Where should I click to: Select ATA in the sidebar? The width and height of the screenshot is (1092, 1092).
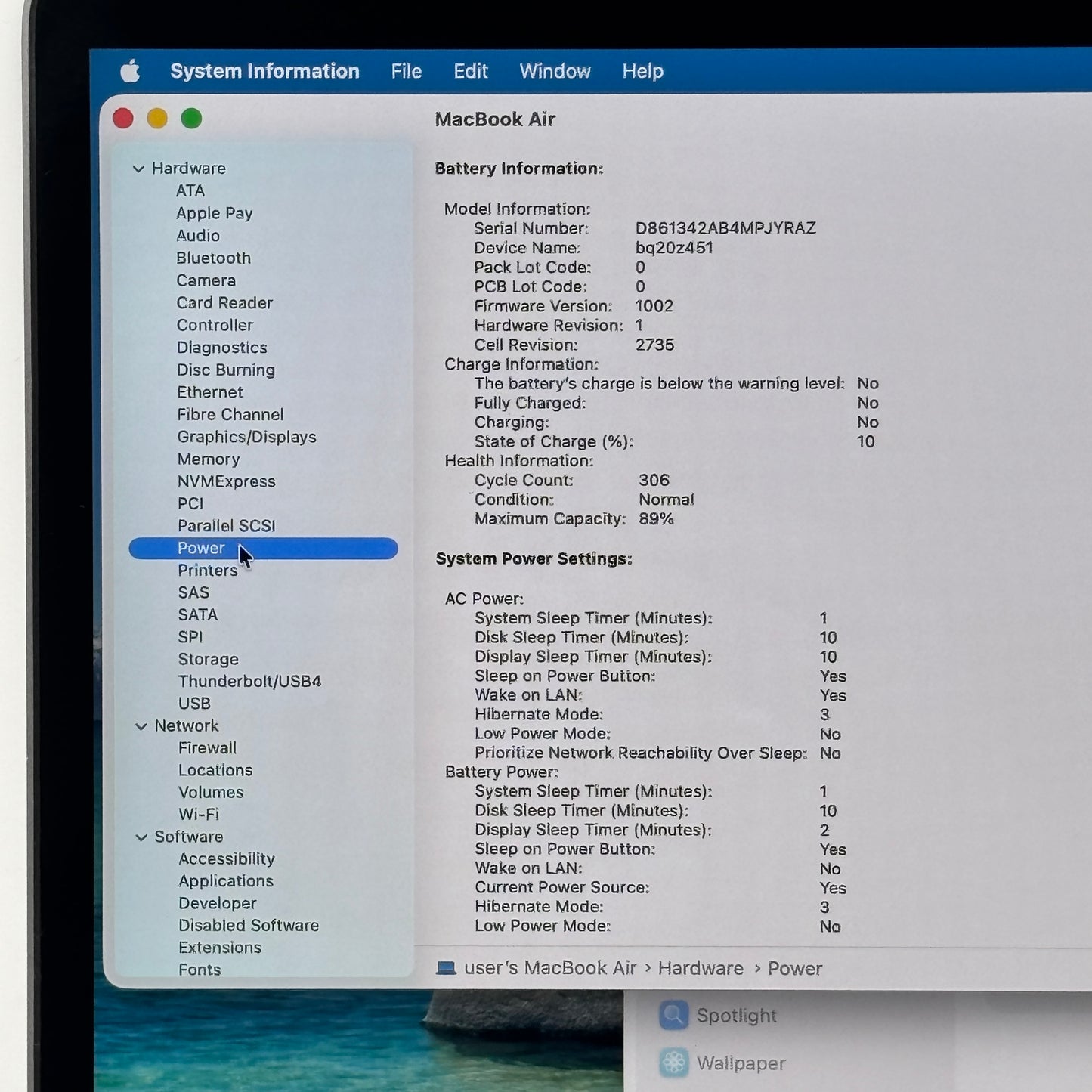190,190
